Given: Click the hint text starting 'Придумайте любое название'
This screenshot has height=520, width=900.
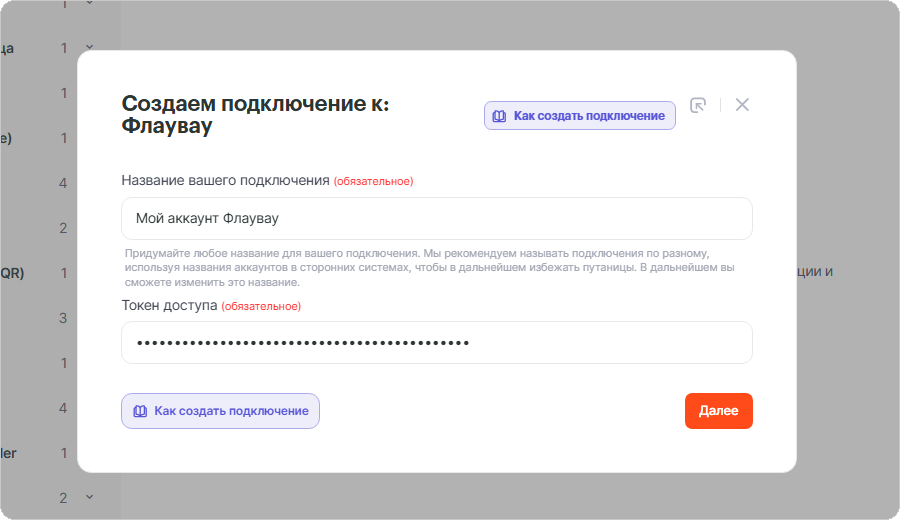Looking at the screenshot, I should (x=429, y=268).
